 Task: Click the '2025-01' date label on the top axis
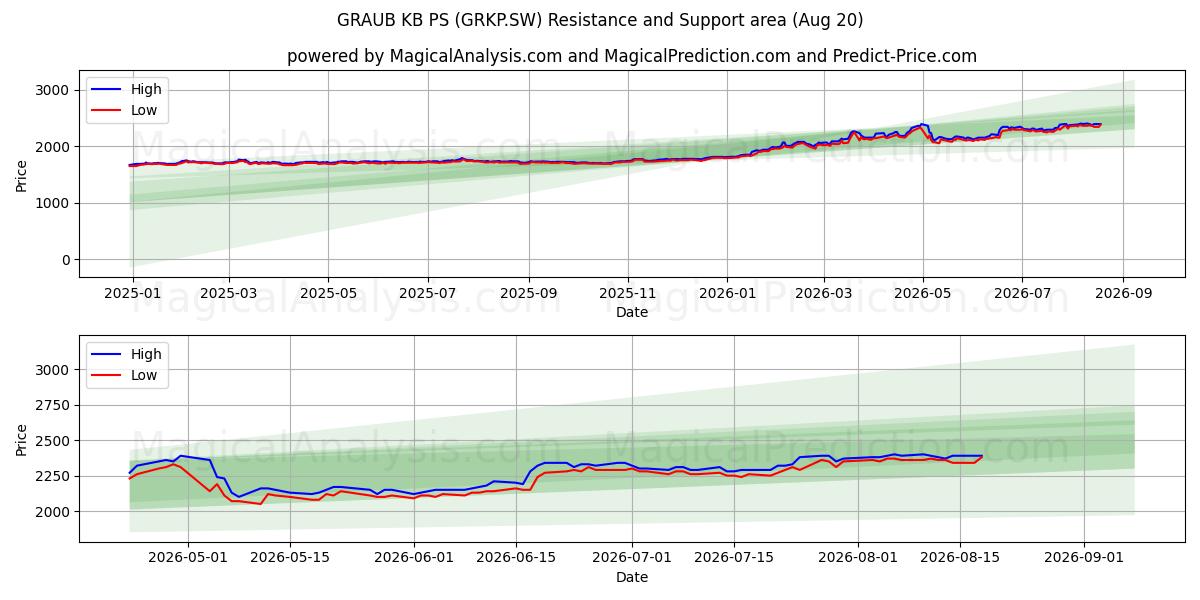132,294
